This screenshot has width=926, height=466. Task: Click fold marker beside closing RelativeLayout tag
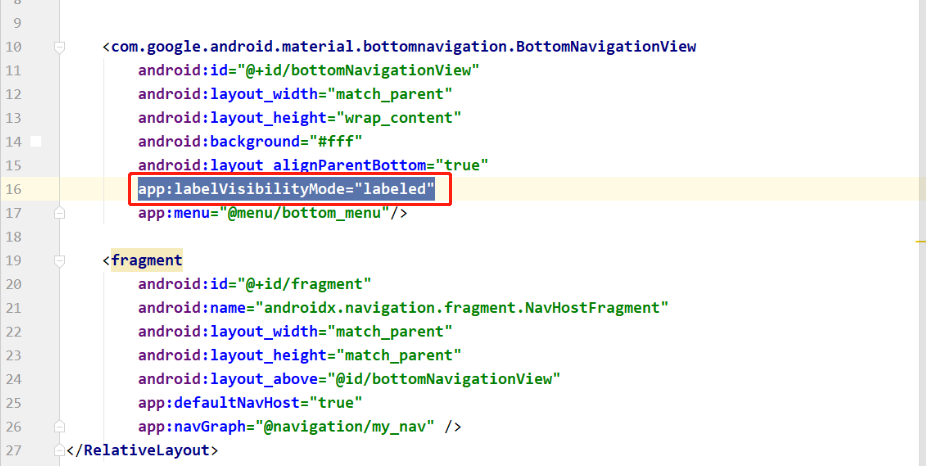pos(59,450)
